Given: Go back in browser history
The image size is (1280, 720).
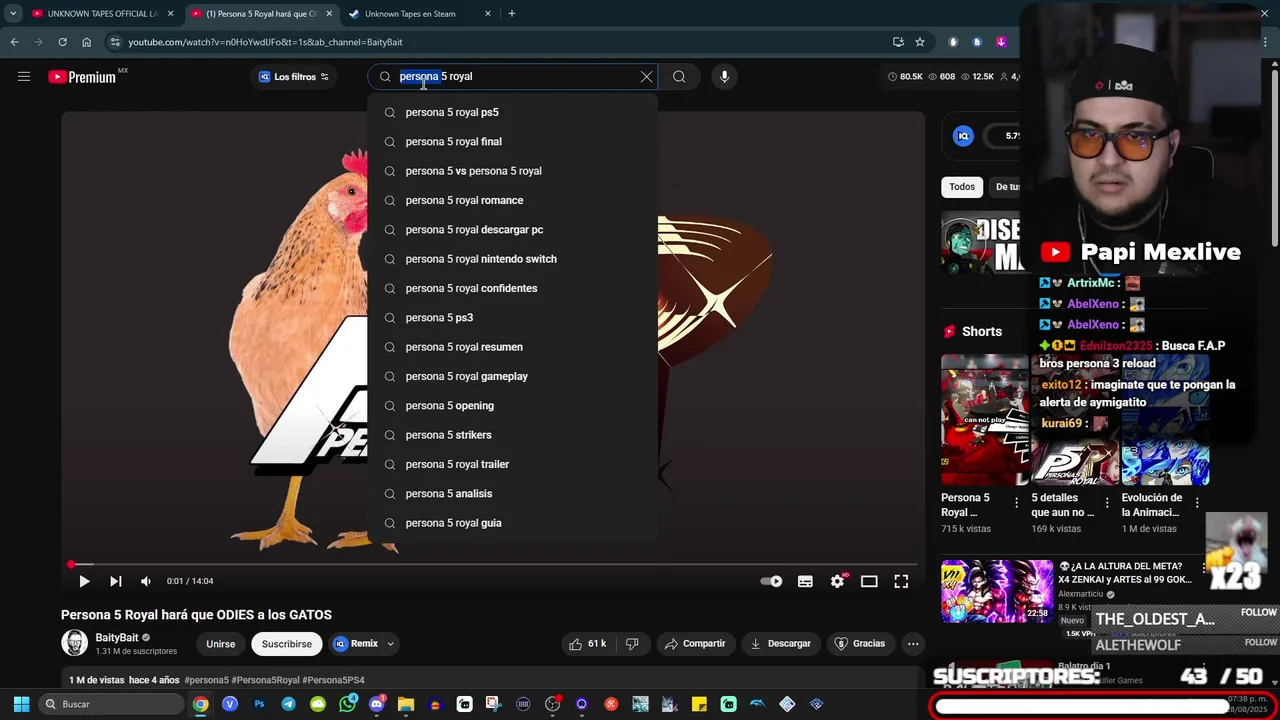Looking at the screenshot, I should 14,42.
